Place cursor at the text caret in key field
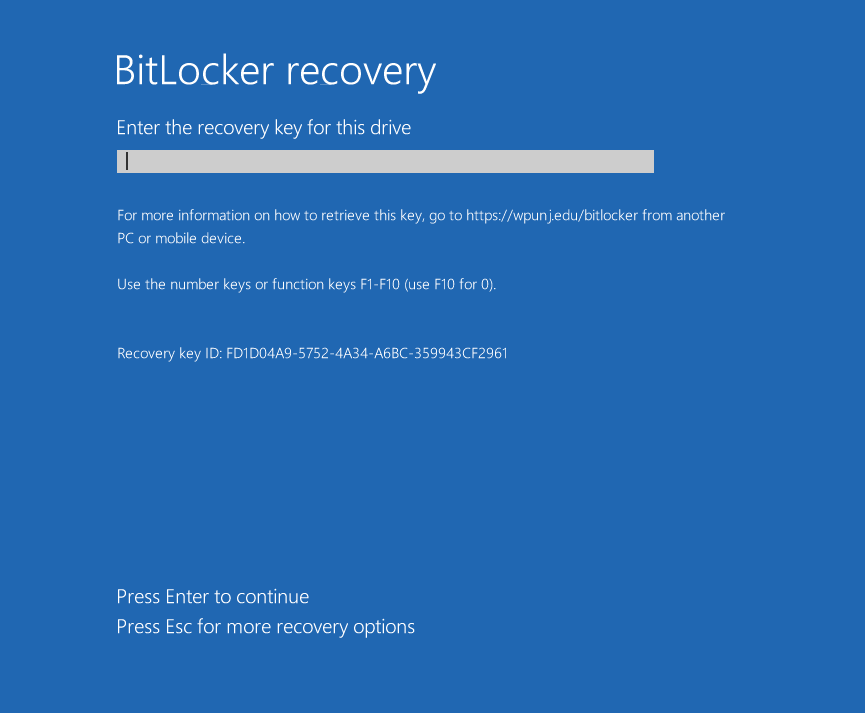The width and height of the screenshot is (865, 713). click(127, 162)
